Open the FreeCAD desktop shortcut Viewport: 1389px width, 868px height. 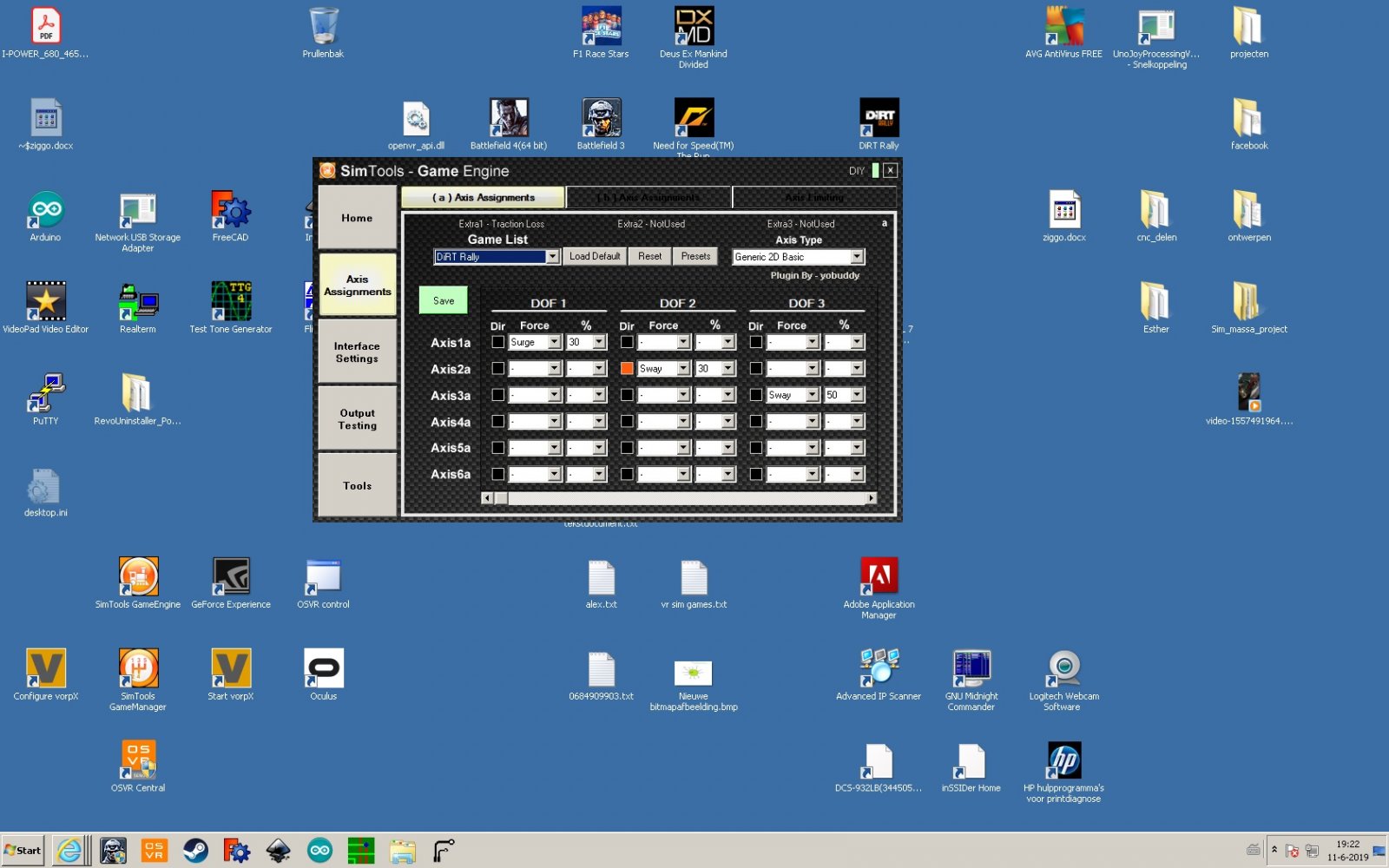point(230,211)
